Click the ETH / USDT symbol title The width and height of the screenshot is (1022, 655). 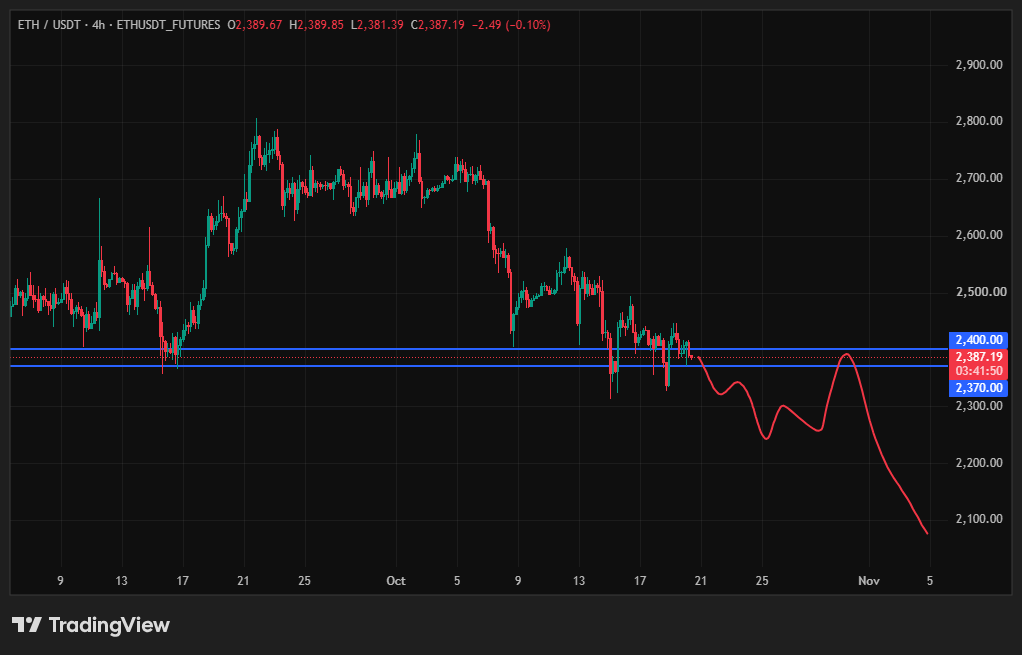49,25
